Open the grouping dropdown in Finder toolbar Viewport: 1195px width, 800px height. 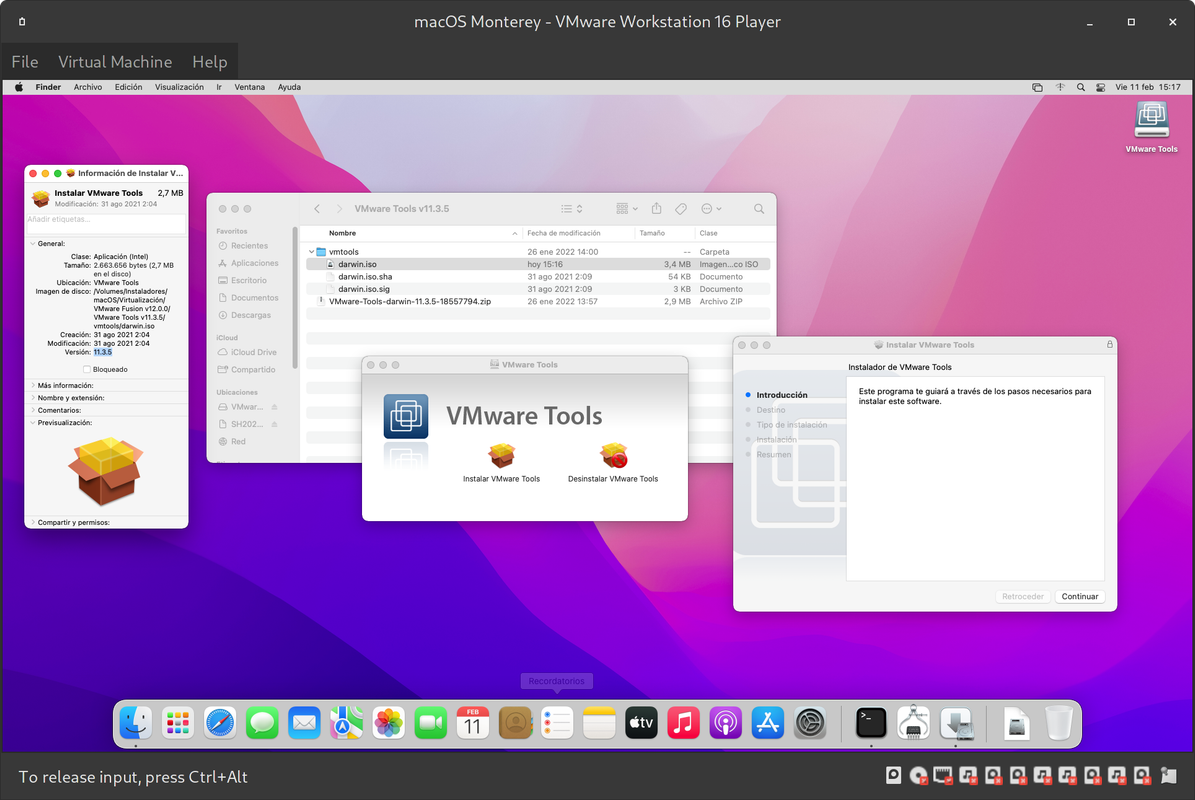tap(626, 209)
